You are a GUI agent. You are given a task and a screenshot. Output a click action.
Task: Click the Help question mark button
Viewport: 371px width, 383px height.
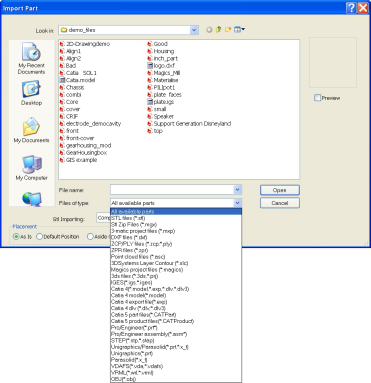click(351, 7)
